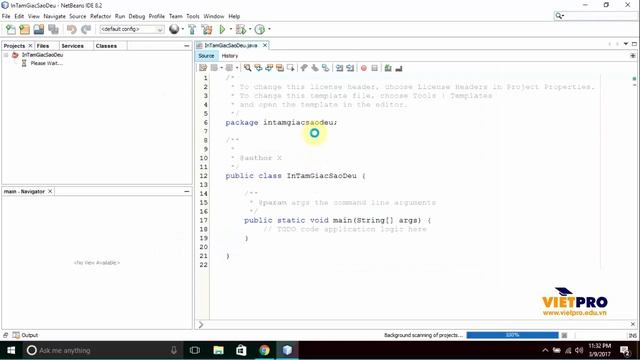This screenshot has height=360, width=640.
Task: Open the File menu
Action: pyautogui.click(x=6, y=16)
